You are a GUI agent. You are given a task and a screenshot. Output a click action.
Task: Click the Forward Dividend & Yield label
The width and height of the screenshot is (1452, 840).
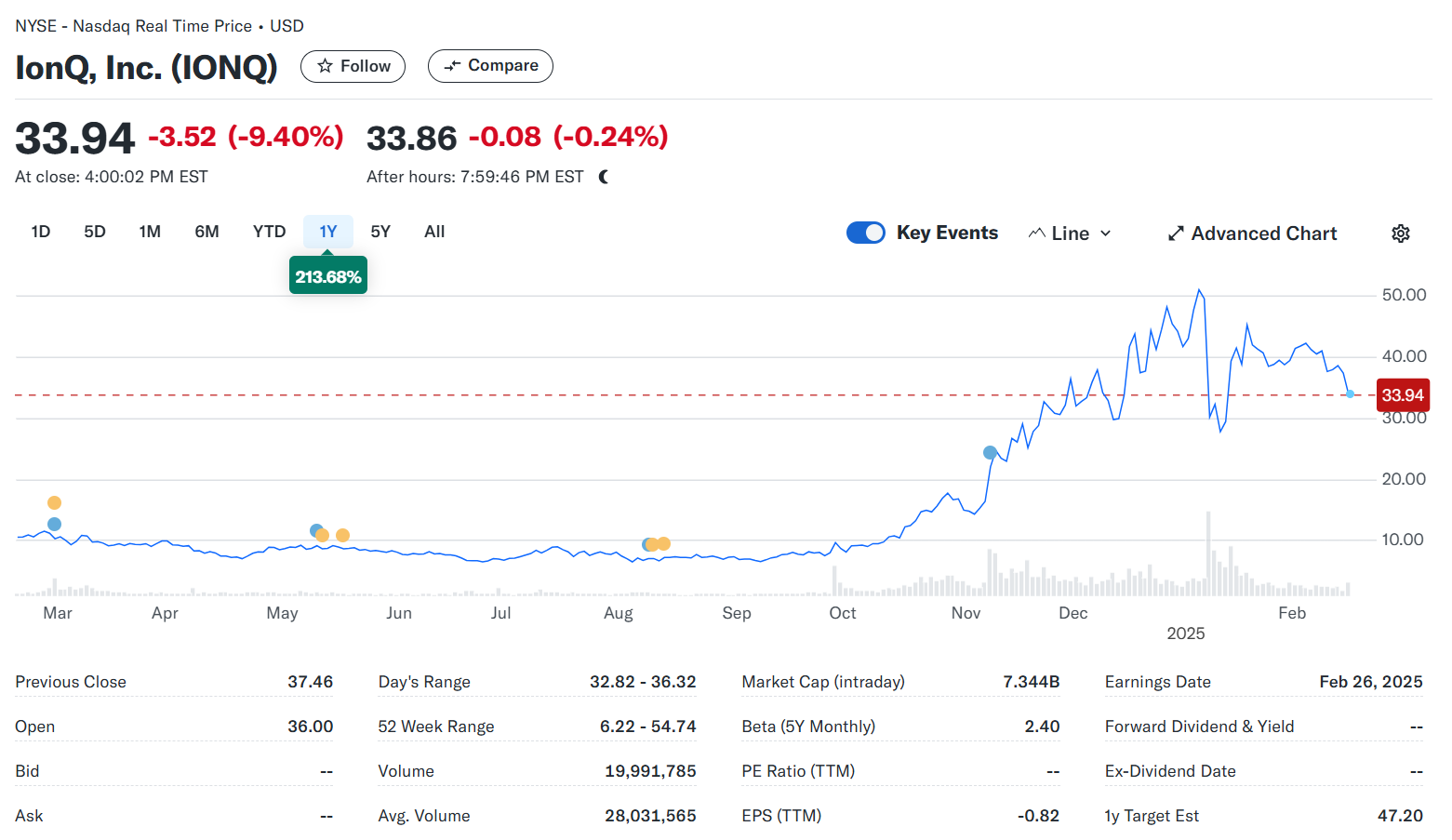point(1199,727)
